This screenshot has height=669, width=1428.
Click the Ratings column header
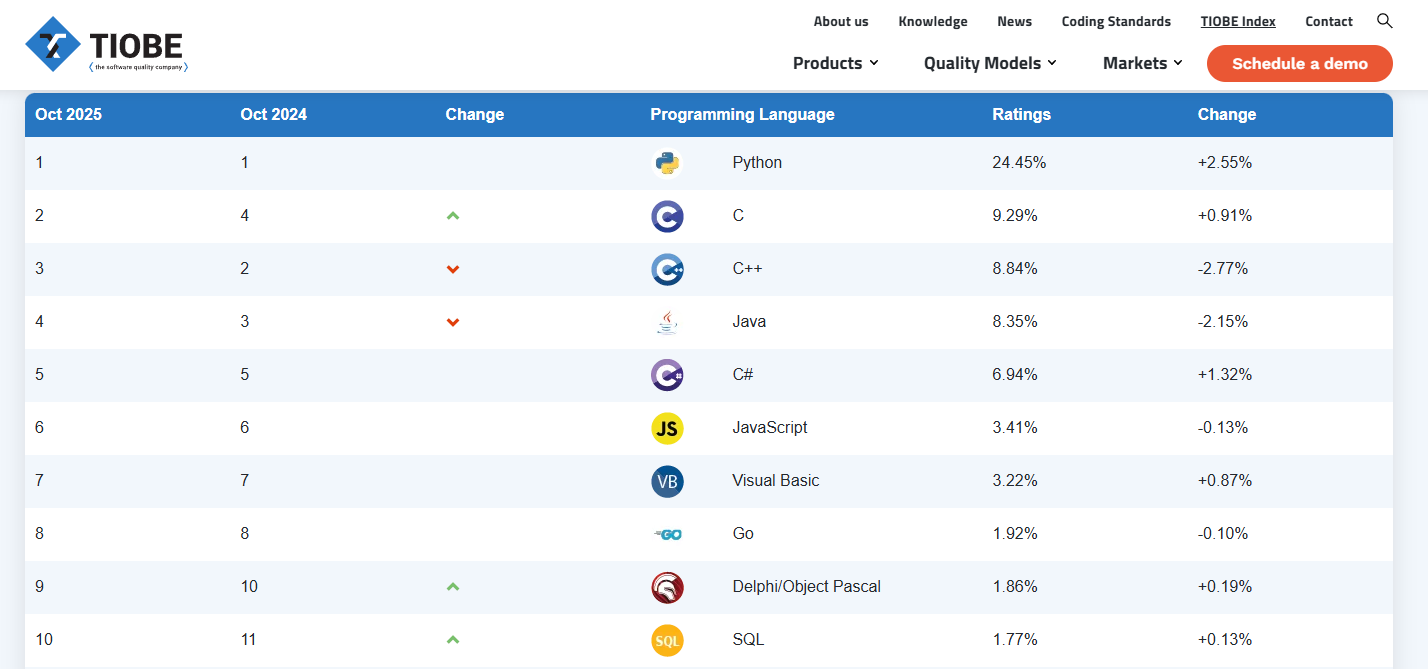(1021, 114)
